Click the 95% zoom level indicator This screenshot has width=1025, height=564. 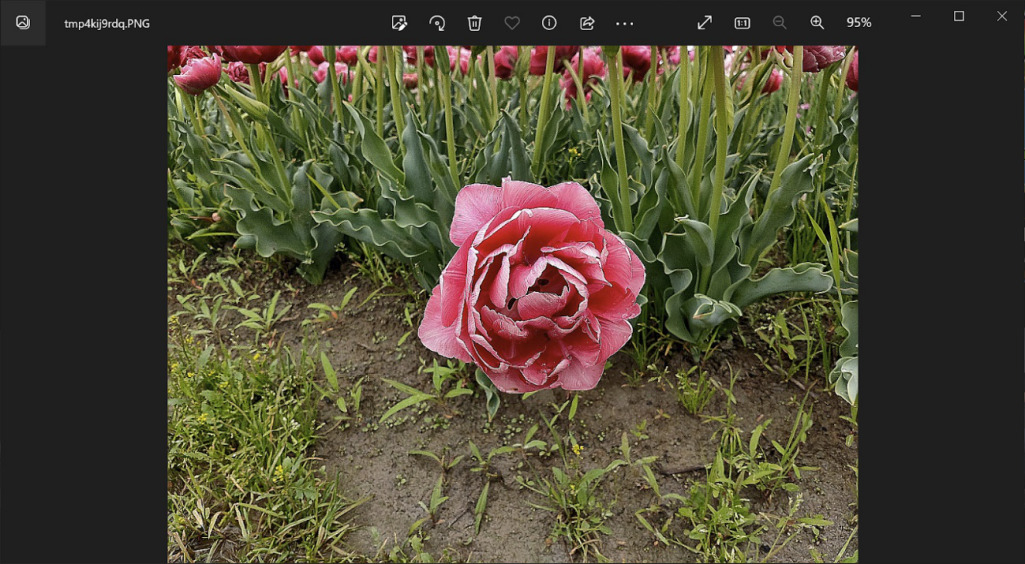pos(858,23)
